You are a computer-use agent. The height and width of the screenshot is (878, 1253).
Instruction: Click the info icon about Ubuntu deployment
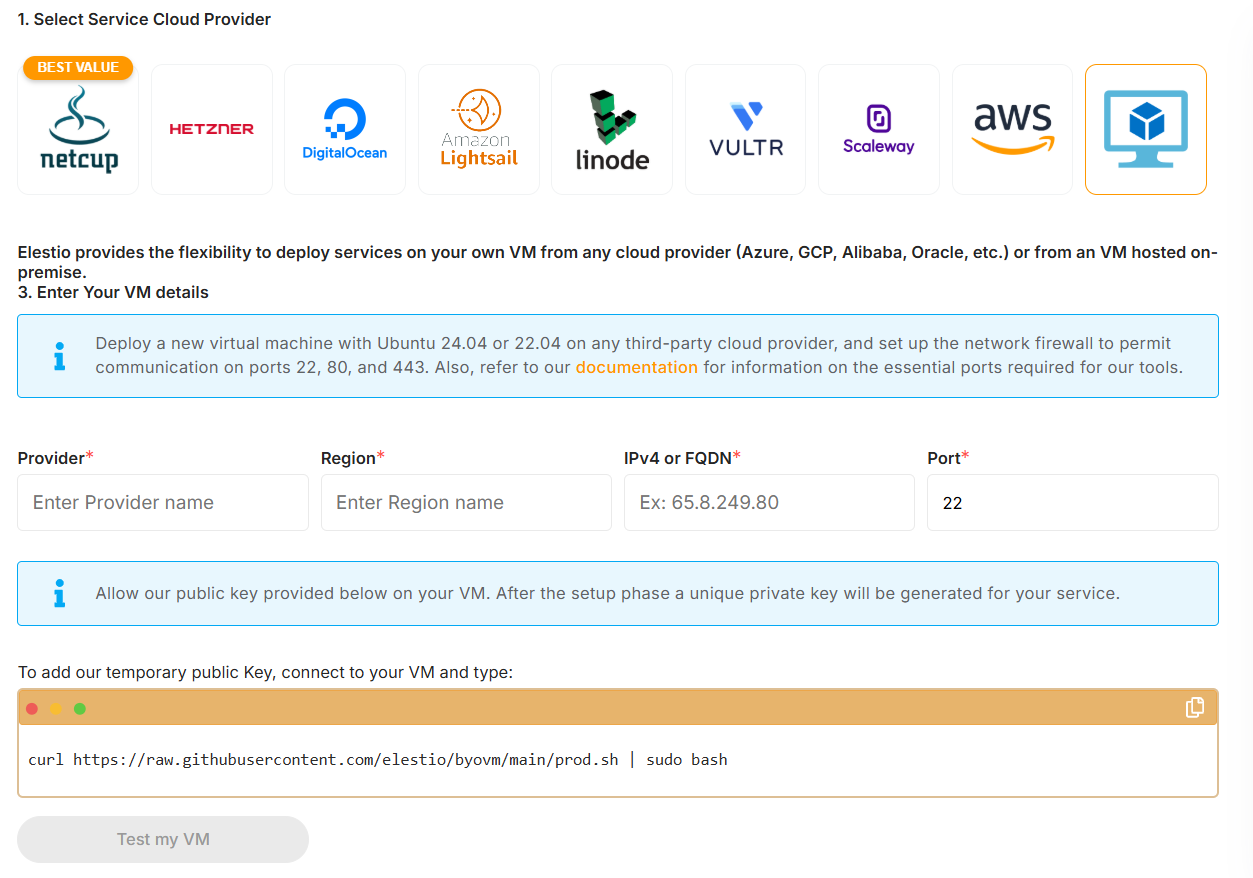pos(59,355)
